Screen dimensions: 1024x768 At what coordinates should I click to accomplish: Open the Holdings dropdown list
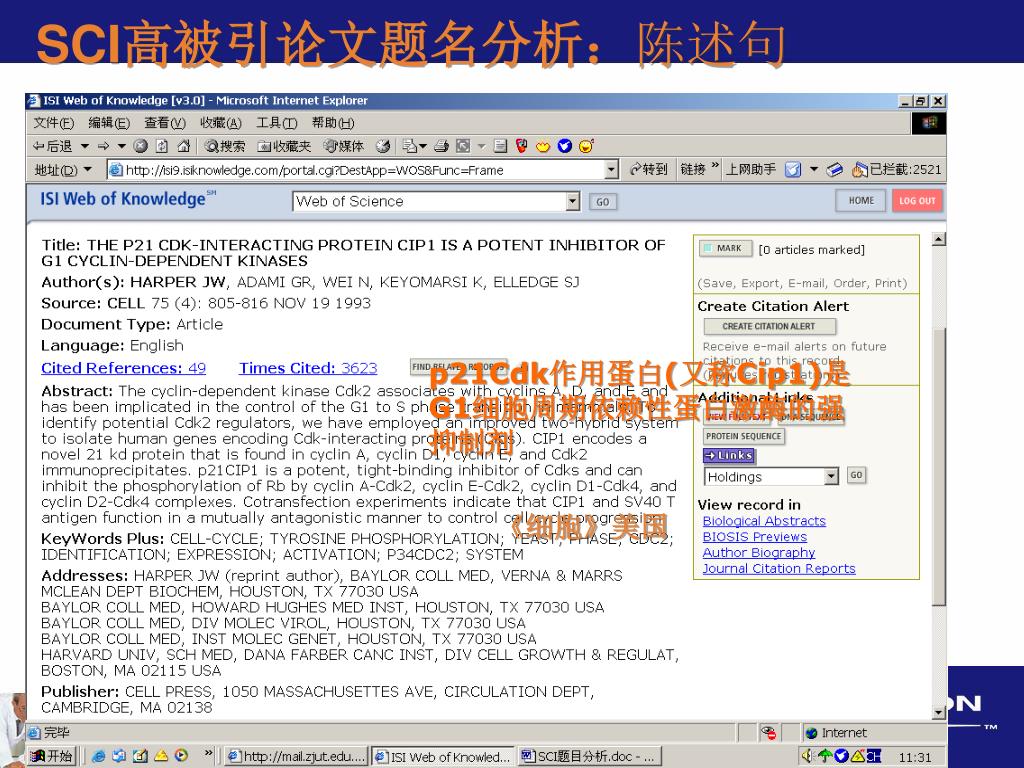click(x=831, y=476)
